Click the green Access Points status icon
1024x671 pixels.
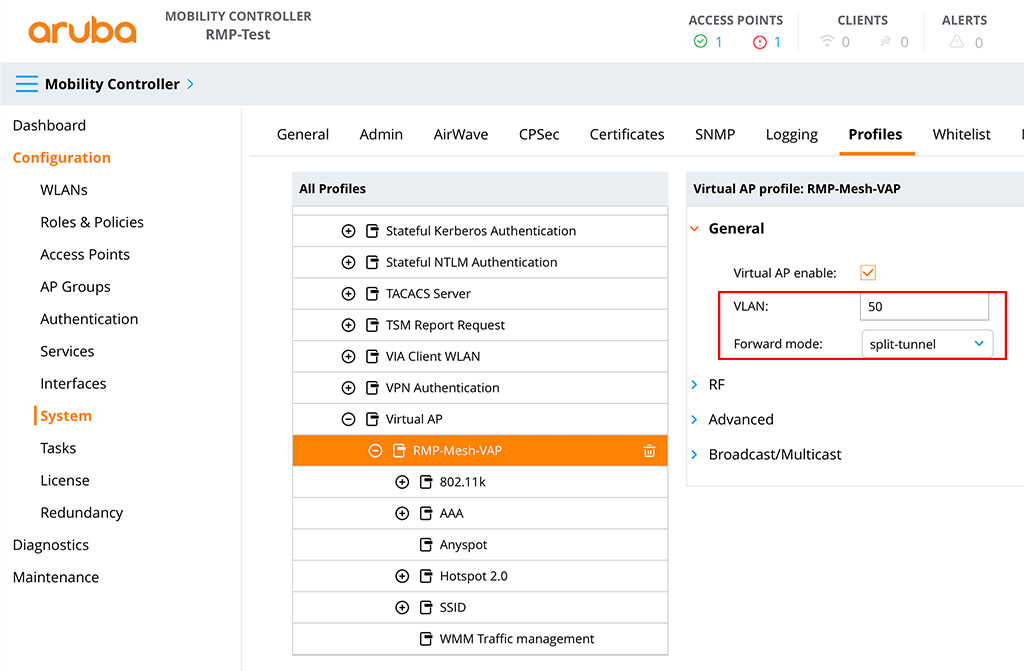(x=700, y=43)
